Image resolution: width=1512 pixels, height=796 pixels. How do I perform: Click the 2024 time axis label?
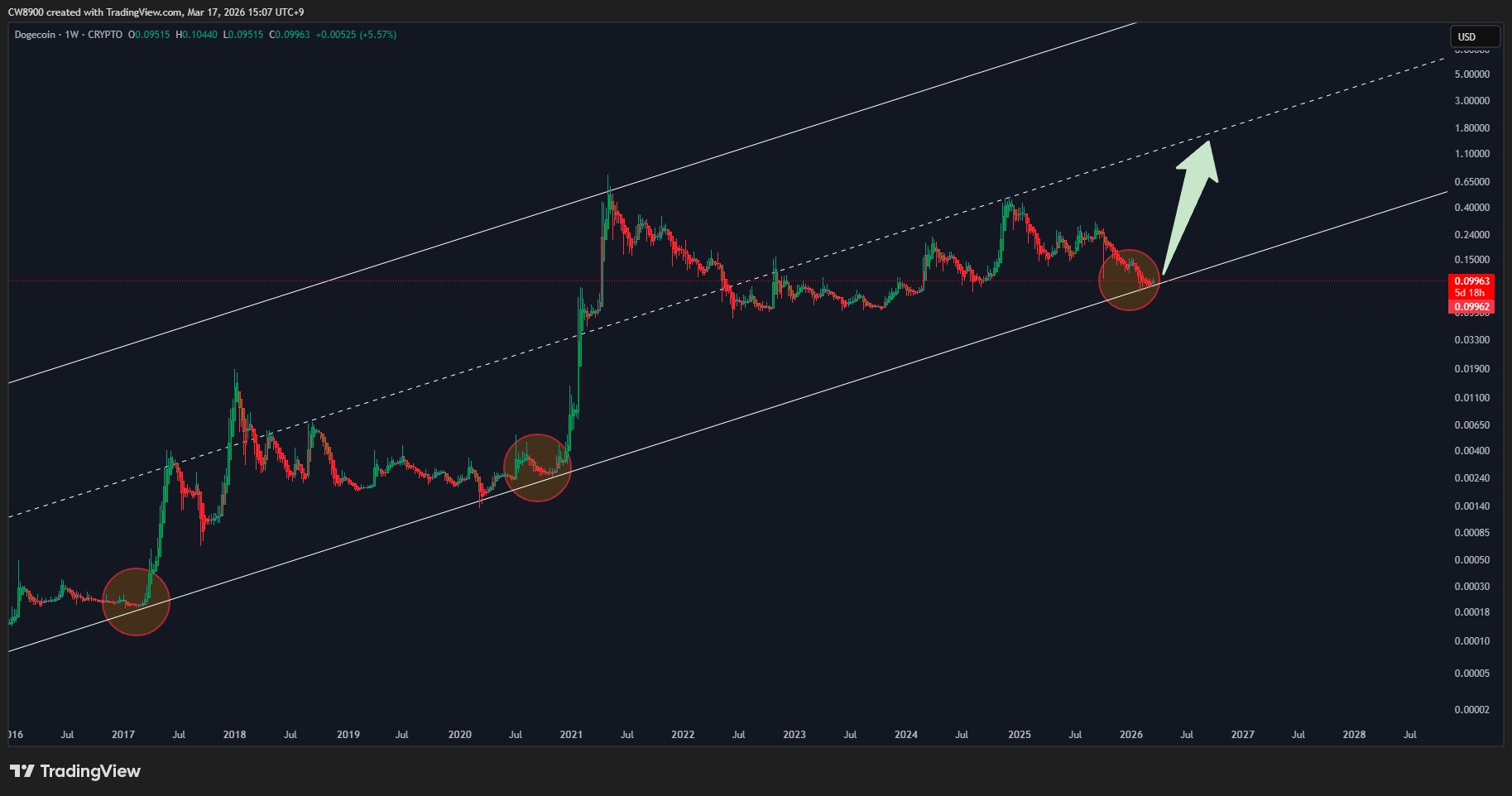[906, 735]
